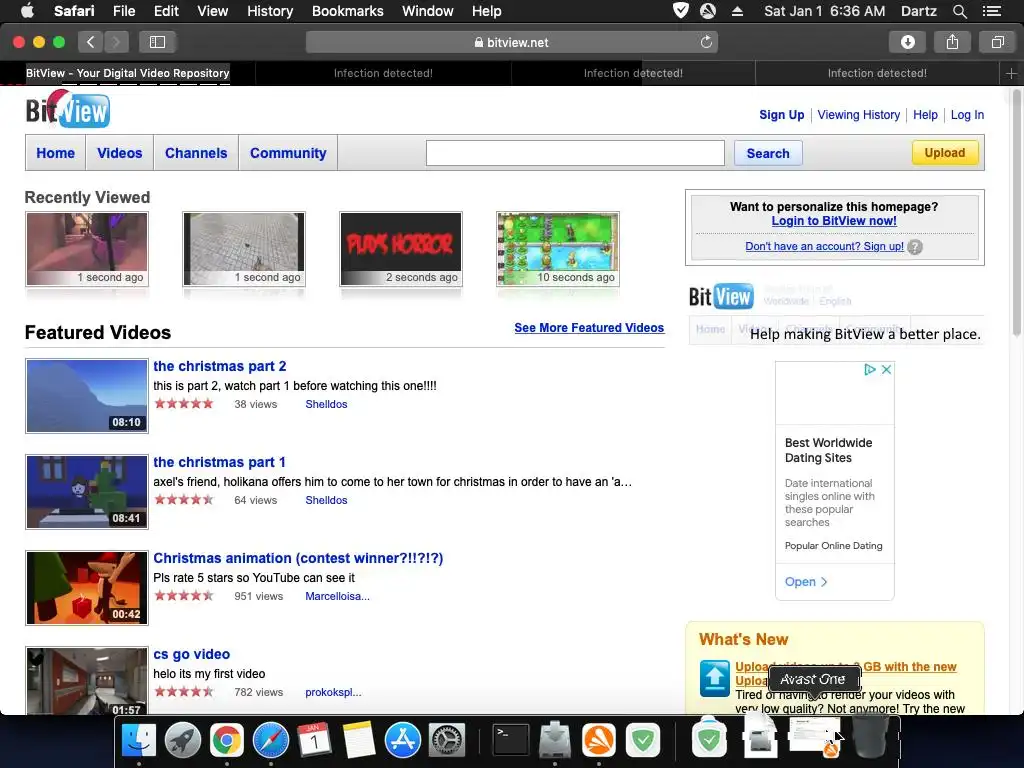
Task: Open Spotlight search in menu bar
Action: tap(959, 11)
